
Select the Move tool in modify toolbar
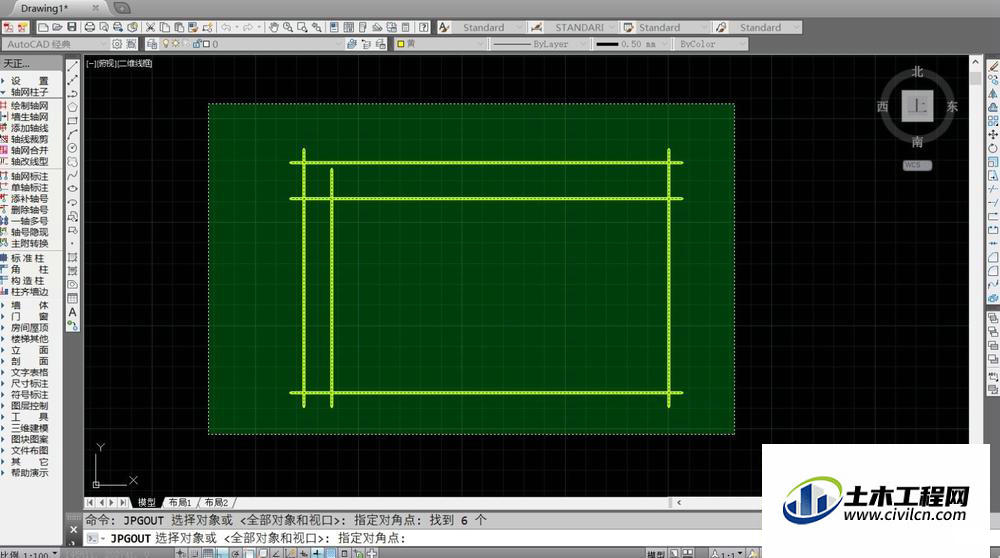pos(993,135)
